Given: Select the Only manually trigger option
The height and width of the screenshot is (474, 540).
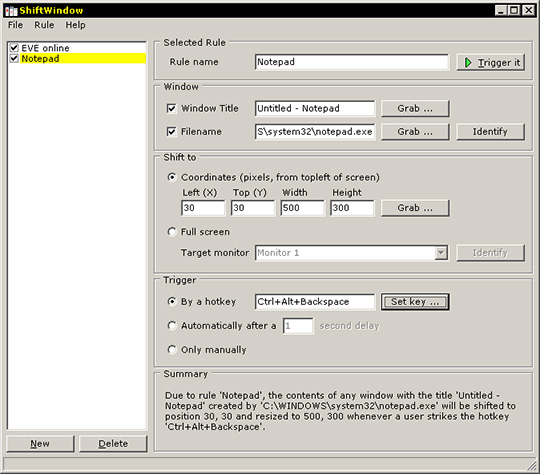Looking at the screenshot, I should (x=172, y=350).
